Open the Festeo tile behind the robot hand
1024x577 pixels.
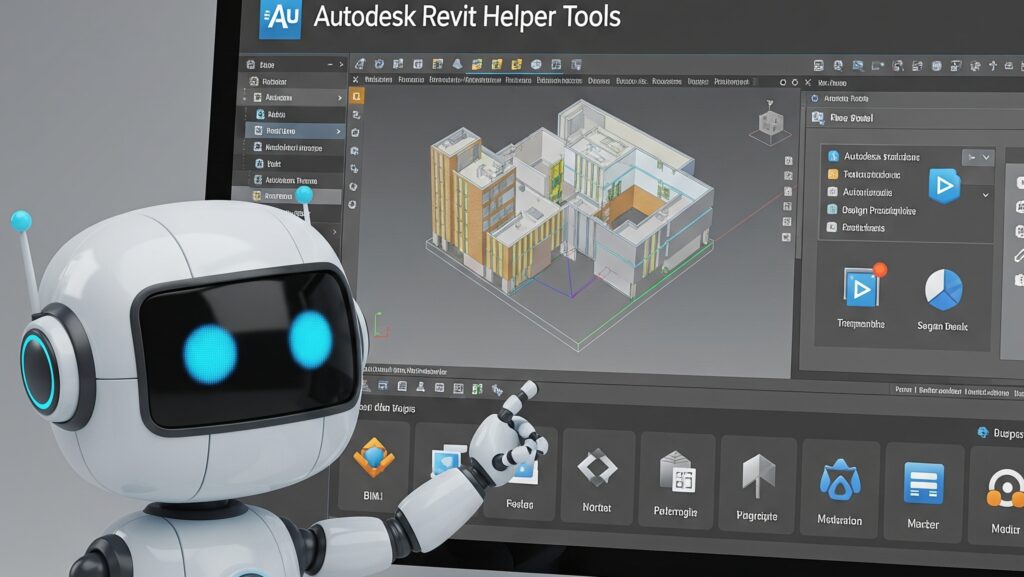[x=519, y=475]
